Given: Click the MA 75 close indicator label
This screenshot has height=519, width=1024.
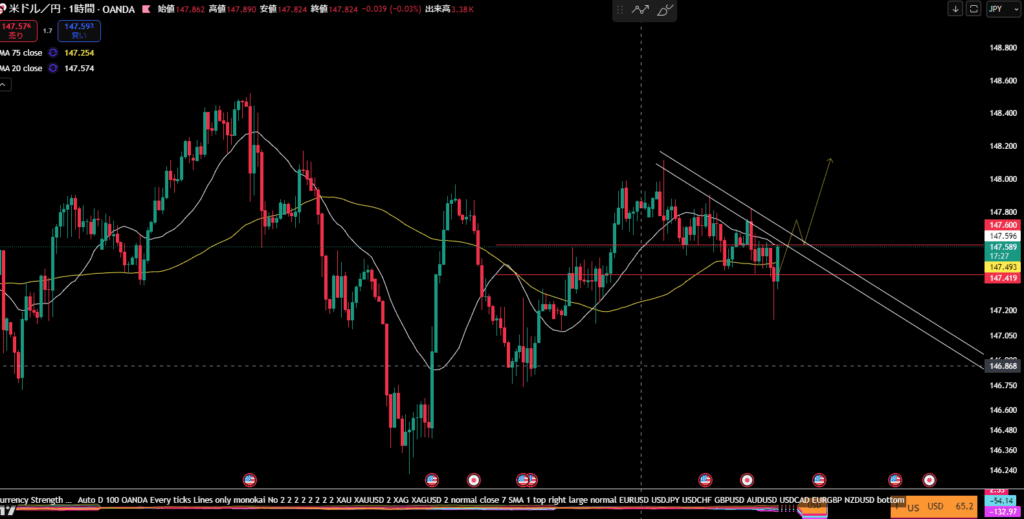Looking at the screenshot, I should coord(20,52).
